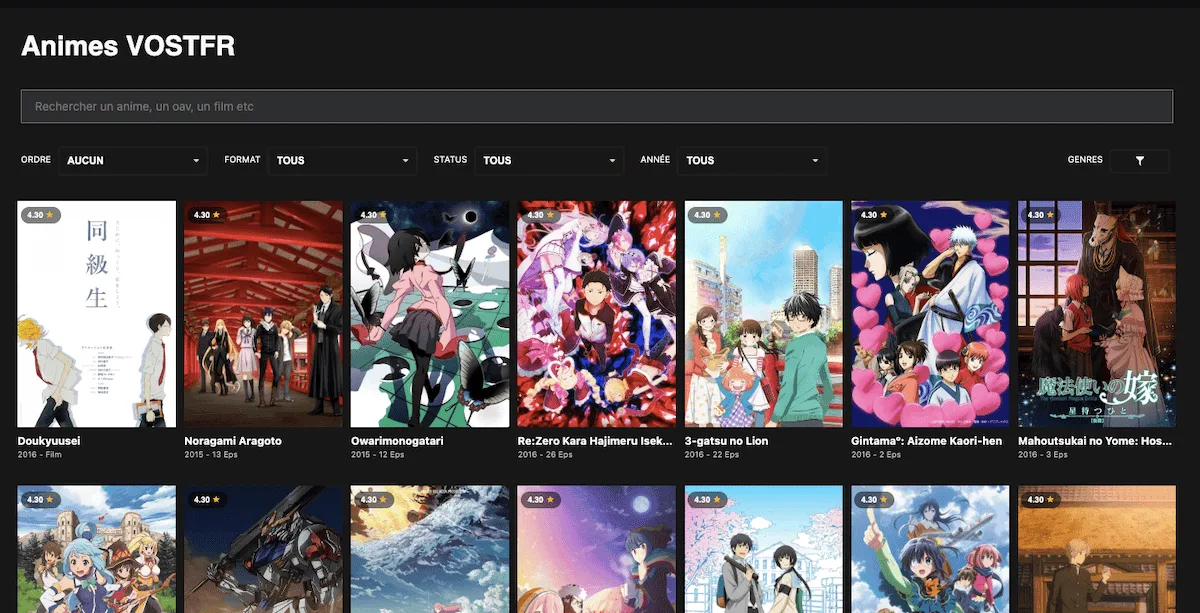Expand the Ordre dropdown set to Aucun

point(133,160)
